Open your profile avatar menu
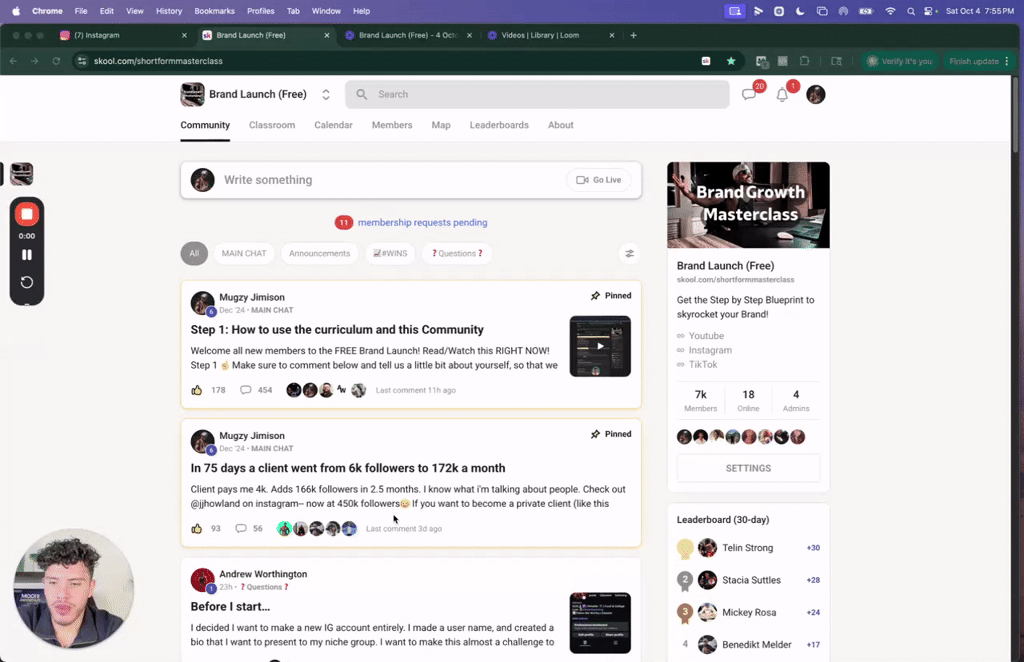This screenshot has height=662, width=1024. [x=815, y=94]
